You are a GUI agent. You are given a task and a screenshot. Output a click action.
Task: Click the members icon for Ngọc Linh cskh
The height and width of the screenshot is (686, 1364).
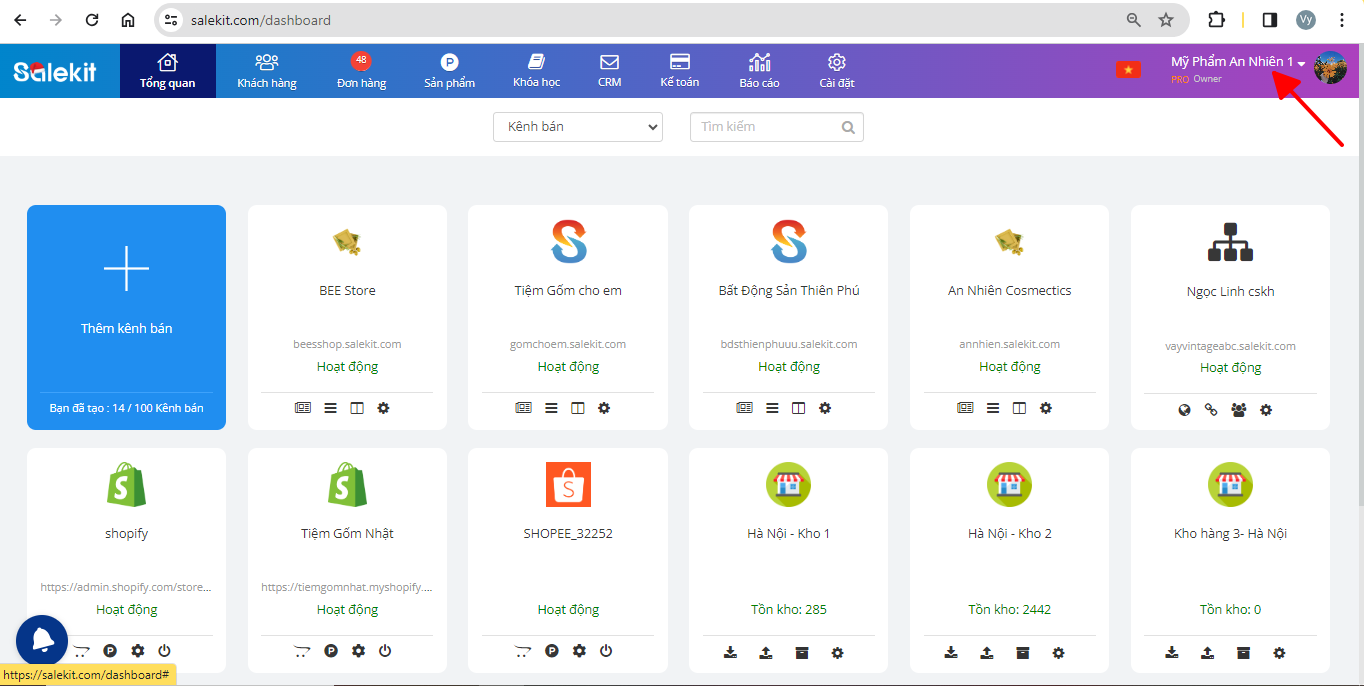(x=1238, y=410)
